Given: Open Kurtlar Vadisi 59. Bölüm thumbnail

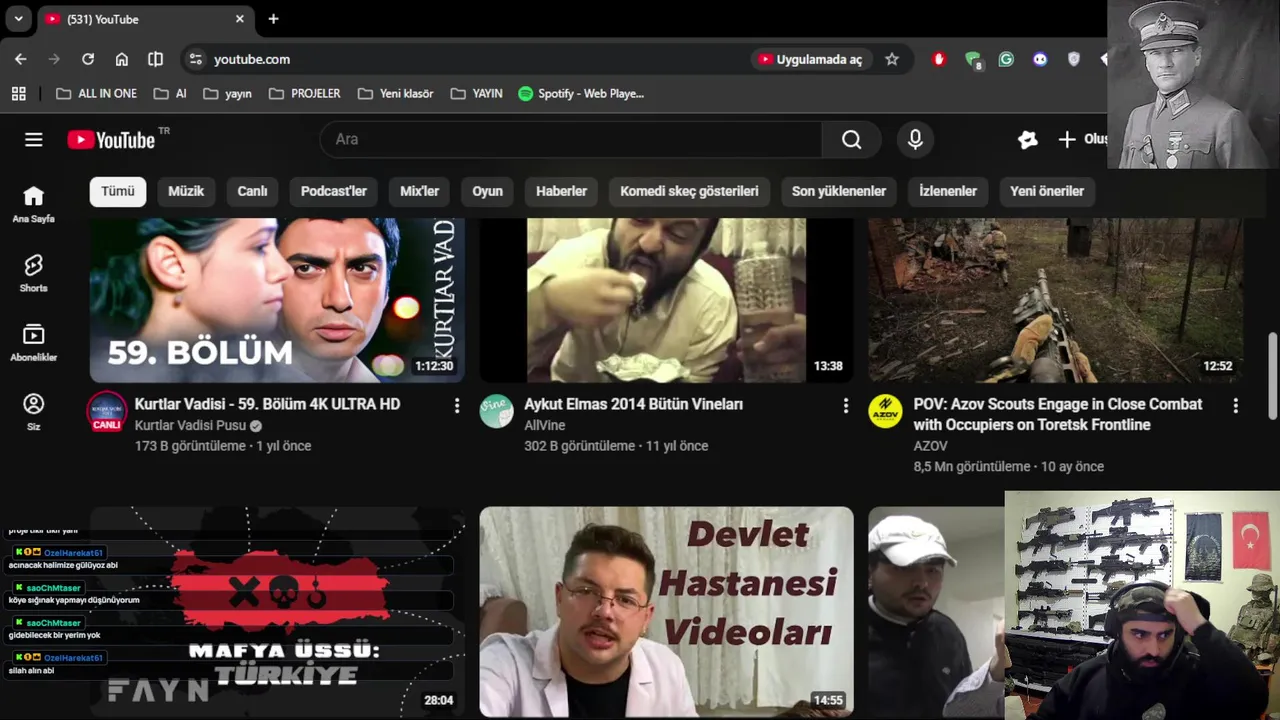Looking at the screenshot, I should point(277,300).
